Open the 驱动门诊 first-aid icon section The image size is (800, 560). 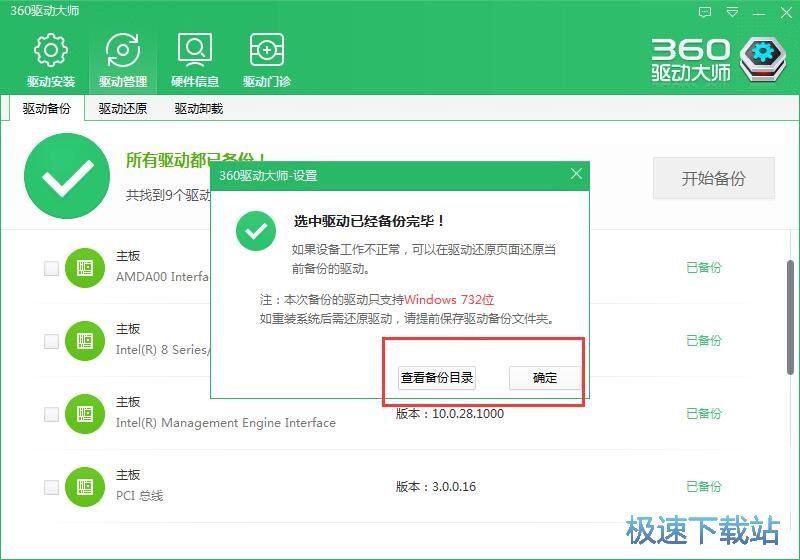(x=266, y=60)
